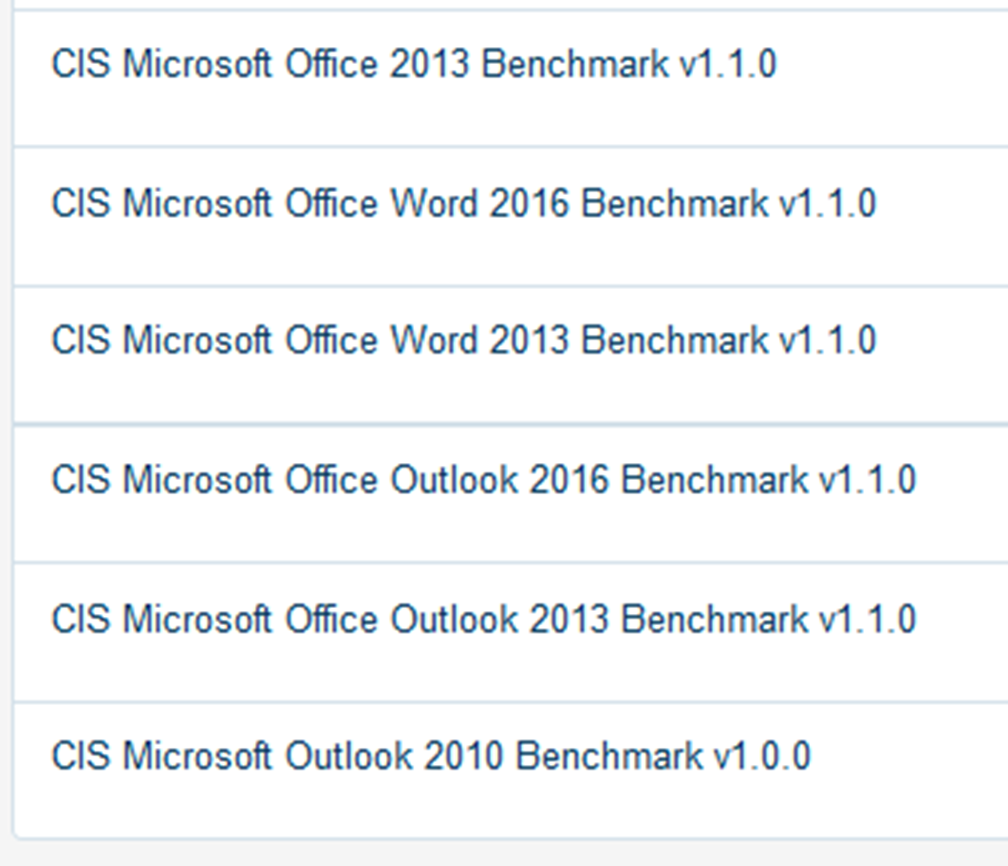Viewport: 1008px width, 866px height.
Task: Select the Outlook 2010 Benchmark list row
Action: (511, 770)
